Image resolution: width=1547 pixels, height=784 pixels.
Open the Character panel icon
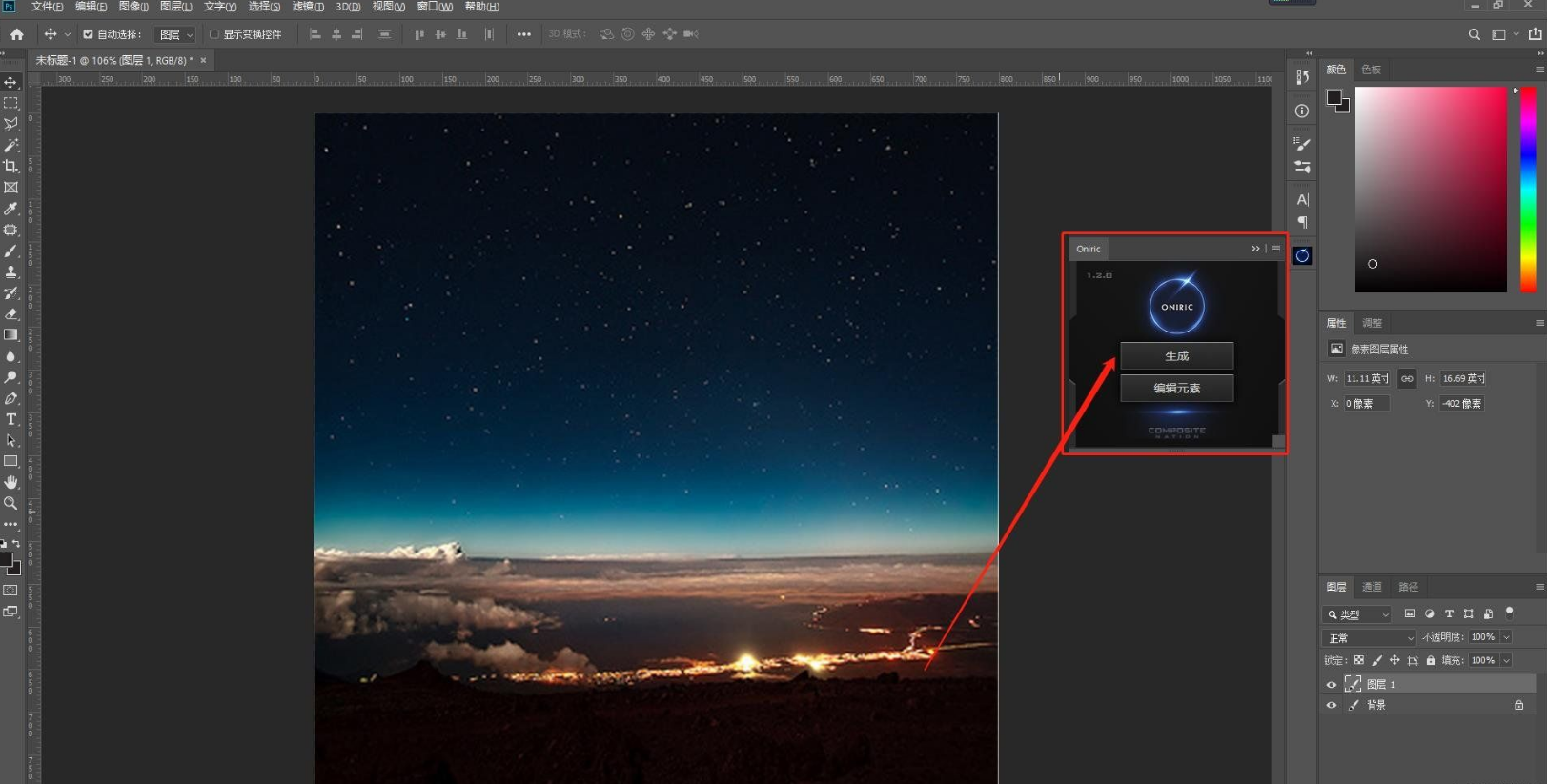1302,199
